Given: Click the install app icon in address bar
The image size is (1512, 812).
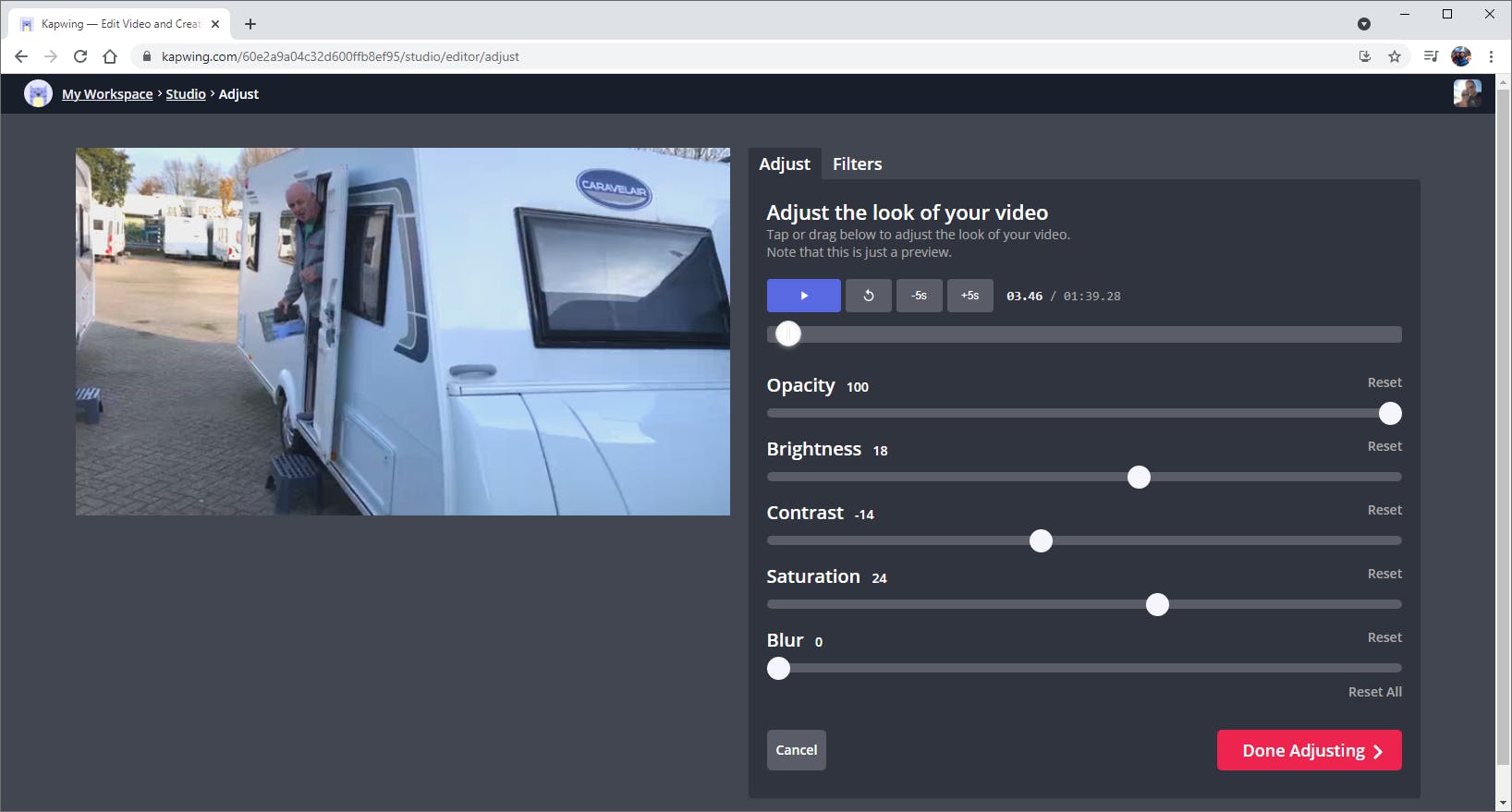Looking at the screenshot, I should click(x=1365, y=56).
